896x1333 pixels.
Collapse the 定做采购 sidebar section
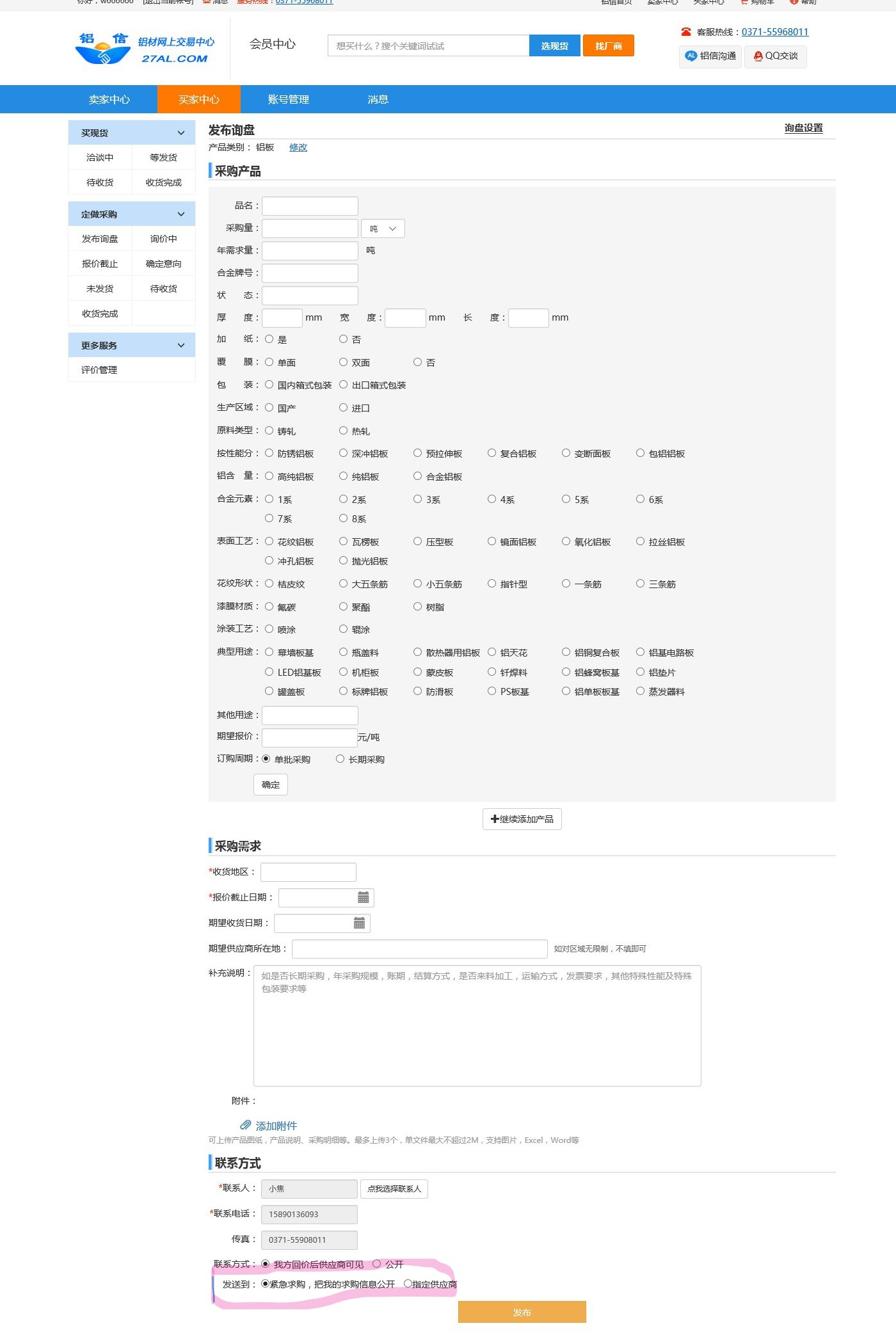coord(181,214)
